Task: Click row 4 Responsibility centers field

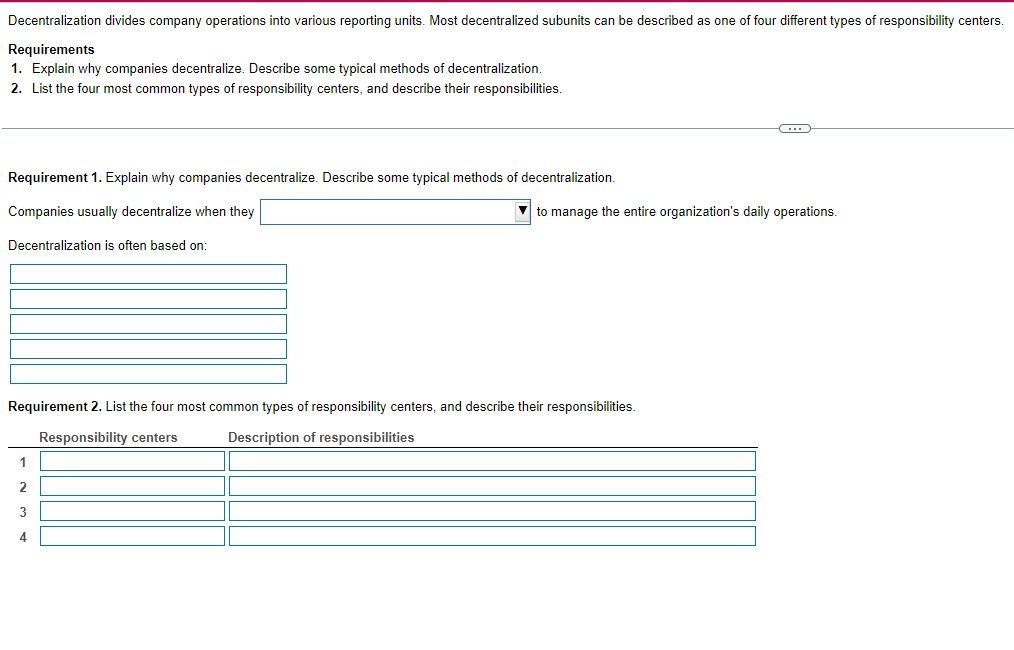Action: click(x=132, y=535)
